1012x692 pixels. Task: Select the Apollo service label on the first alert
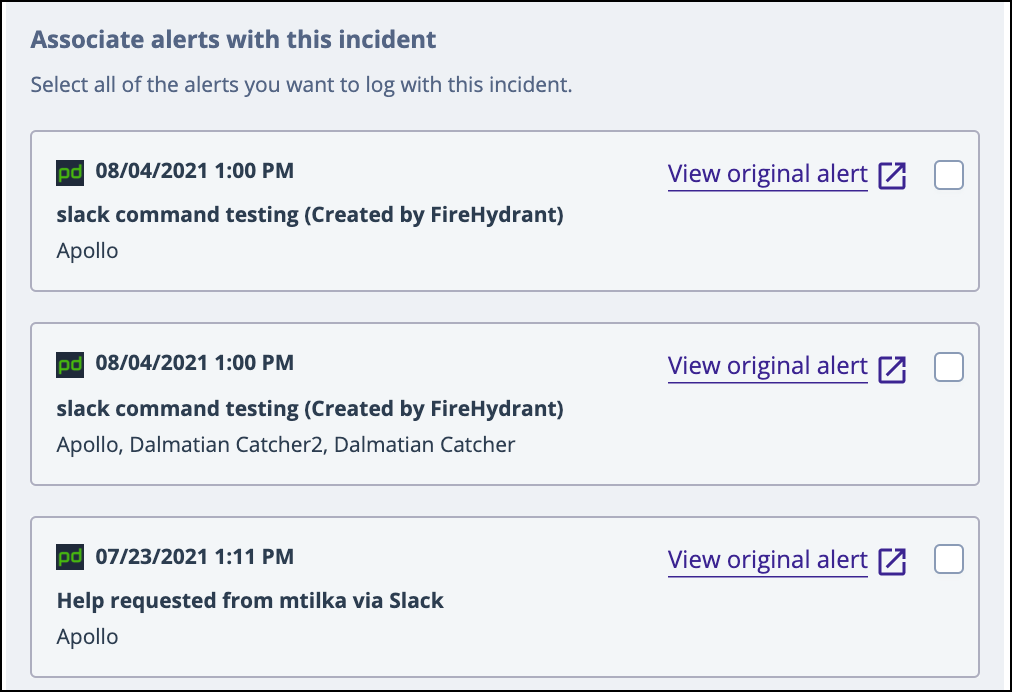87,250
